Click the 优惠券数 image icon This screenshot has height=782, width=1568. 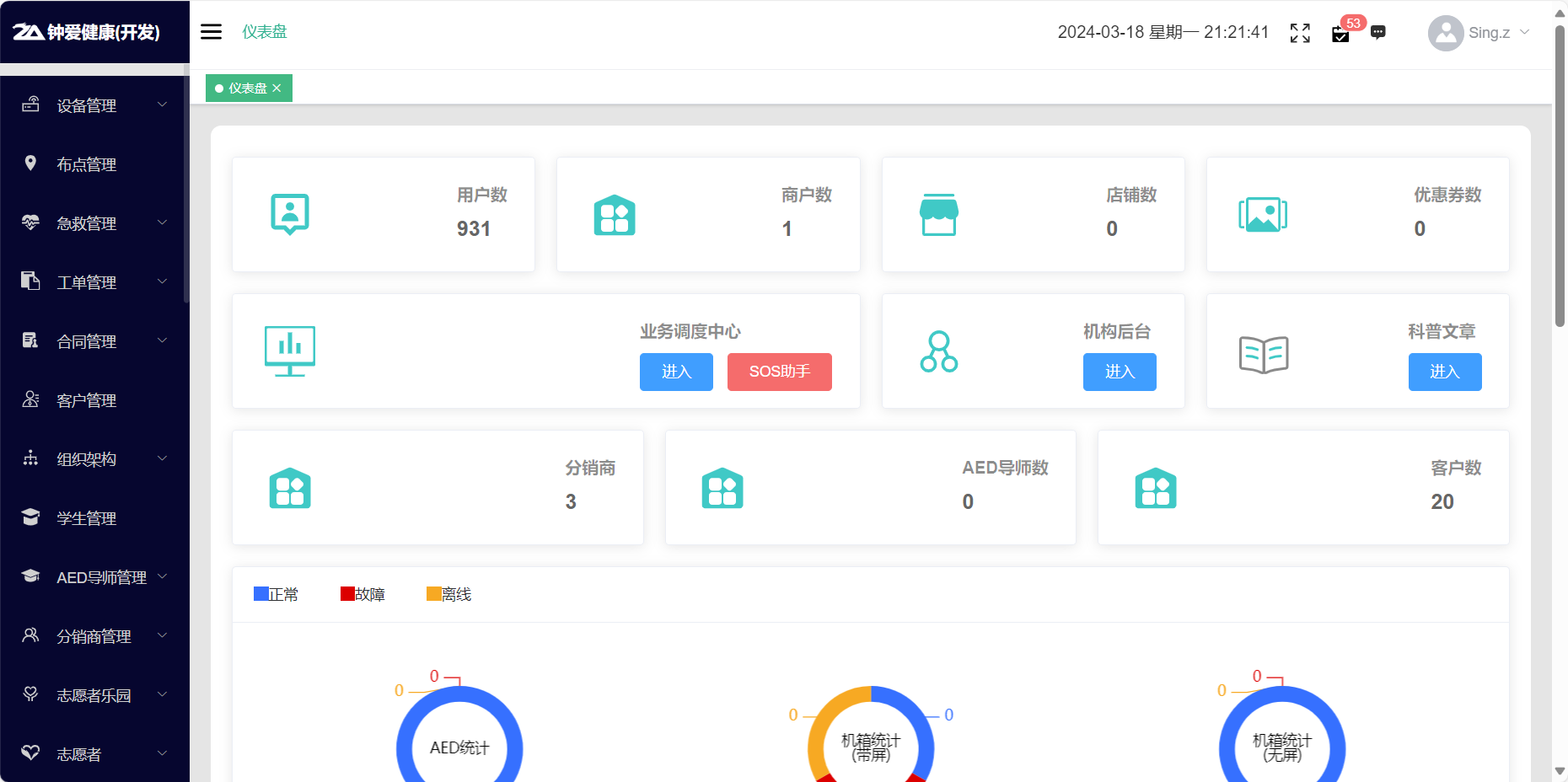tap(1263, 215)
